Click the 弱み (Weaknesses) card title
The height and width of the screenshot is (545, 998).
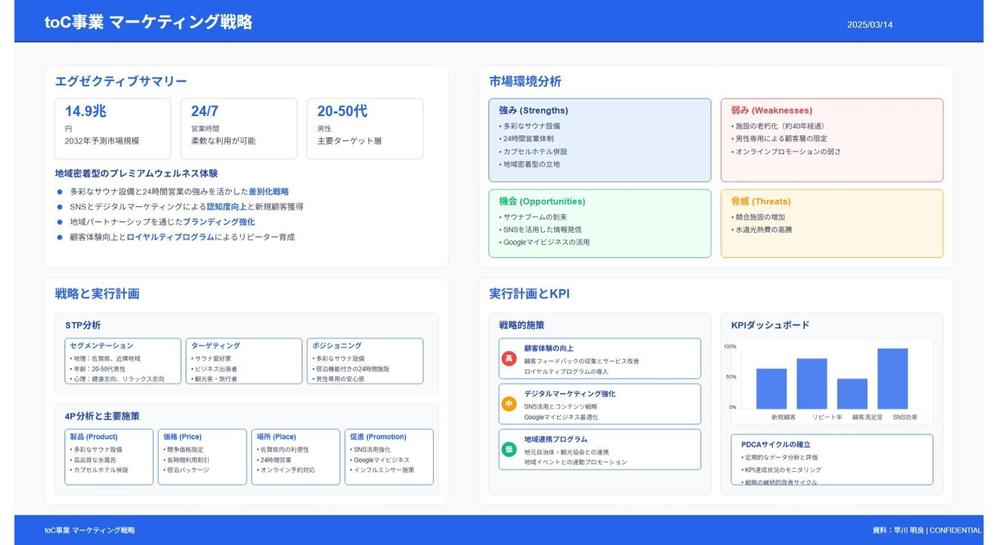[x=771, y=110]
